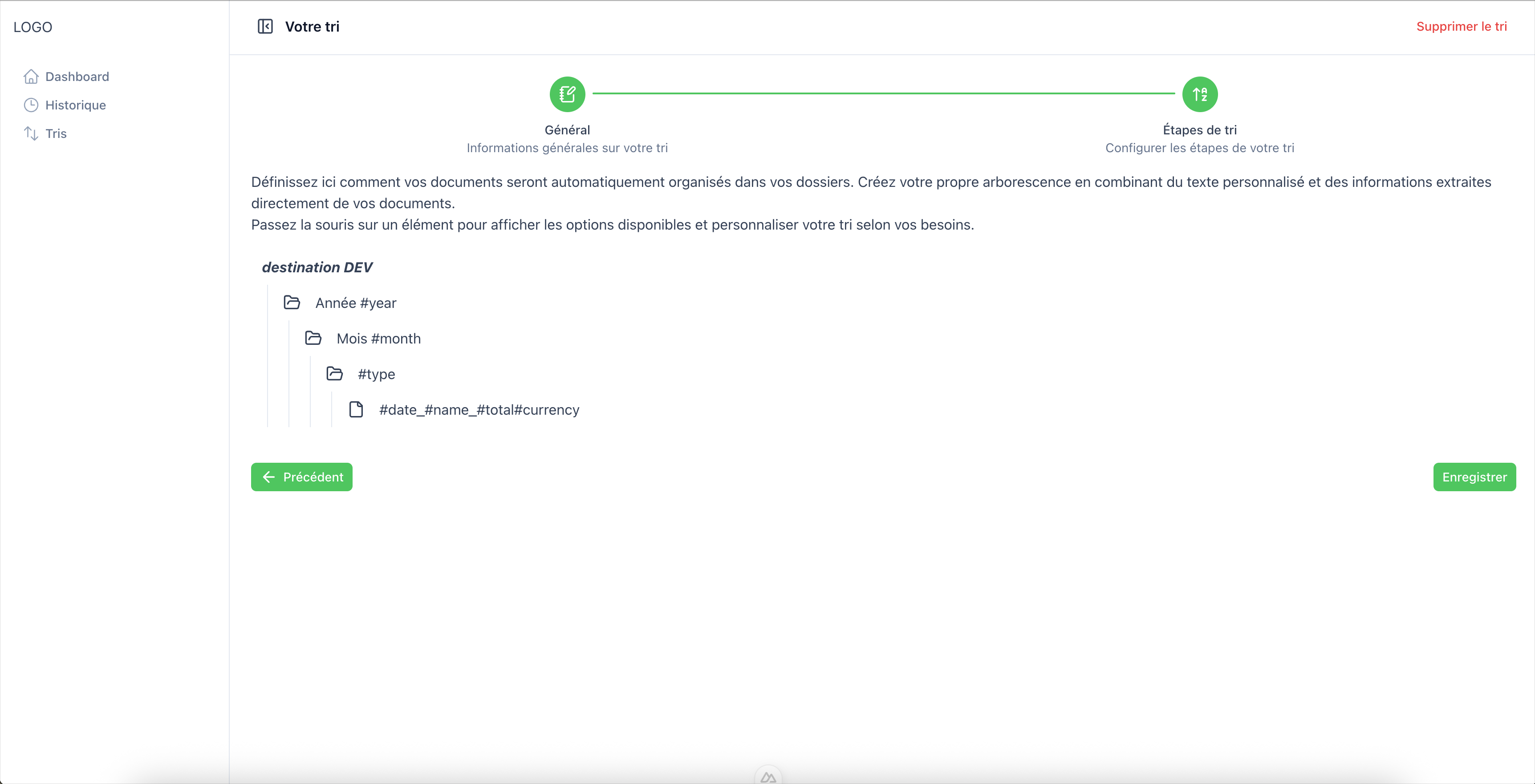
Task: Select the Année #year folder item
Action: coord(356,303)
